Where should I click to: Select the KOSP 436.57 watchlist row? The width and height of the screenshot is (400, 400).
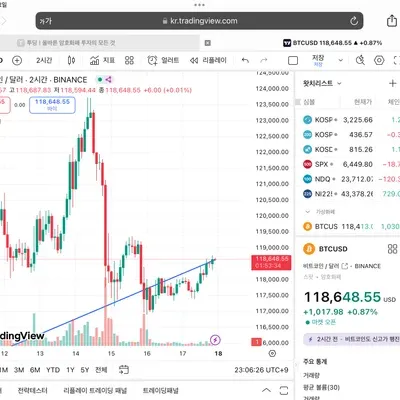pos(348,135)
